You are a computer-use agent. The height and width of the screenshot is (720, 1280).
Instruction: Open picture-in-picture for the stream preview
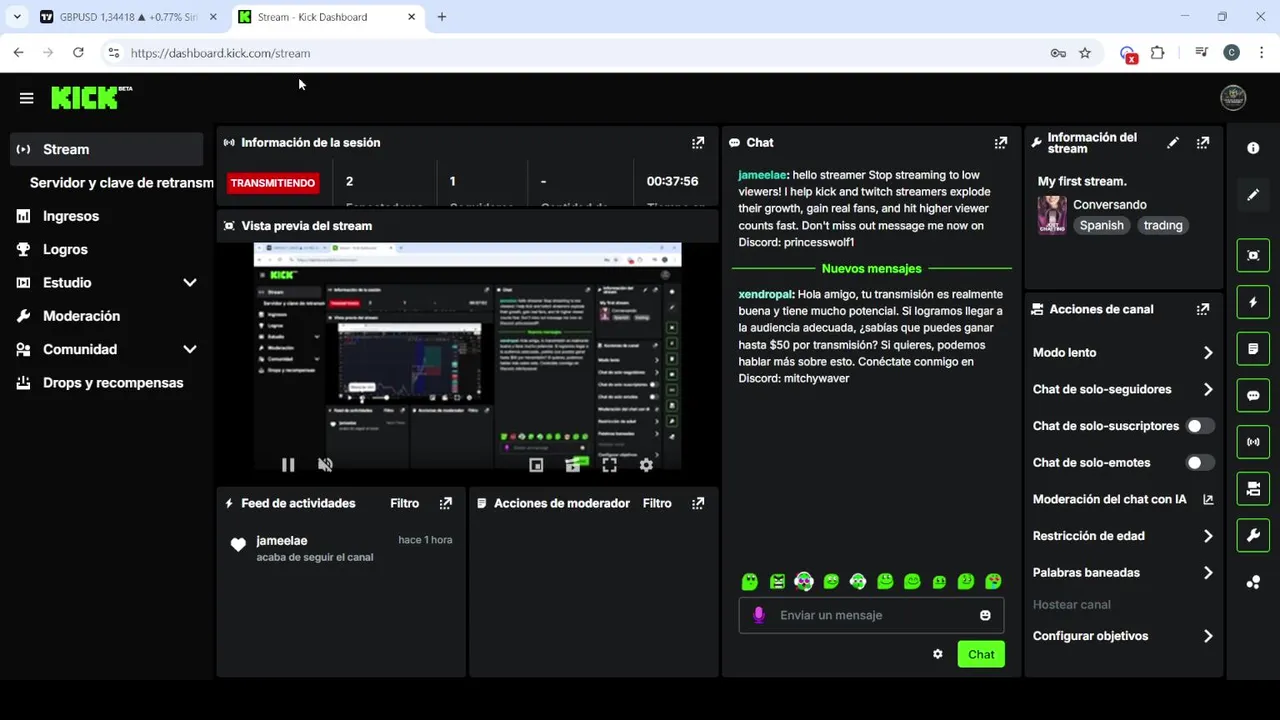pos(536,465)
